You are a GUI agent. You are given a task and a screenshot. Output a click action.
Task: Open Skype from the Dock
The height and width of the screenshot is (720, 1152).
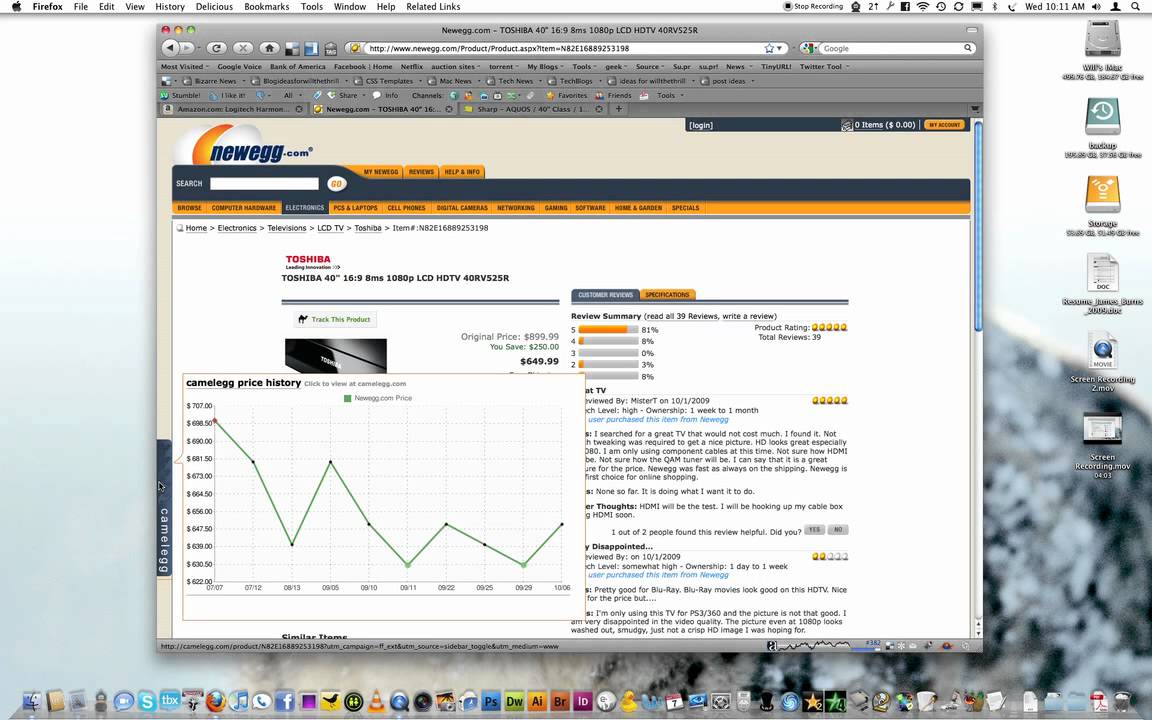click(147, 701)
